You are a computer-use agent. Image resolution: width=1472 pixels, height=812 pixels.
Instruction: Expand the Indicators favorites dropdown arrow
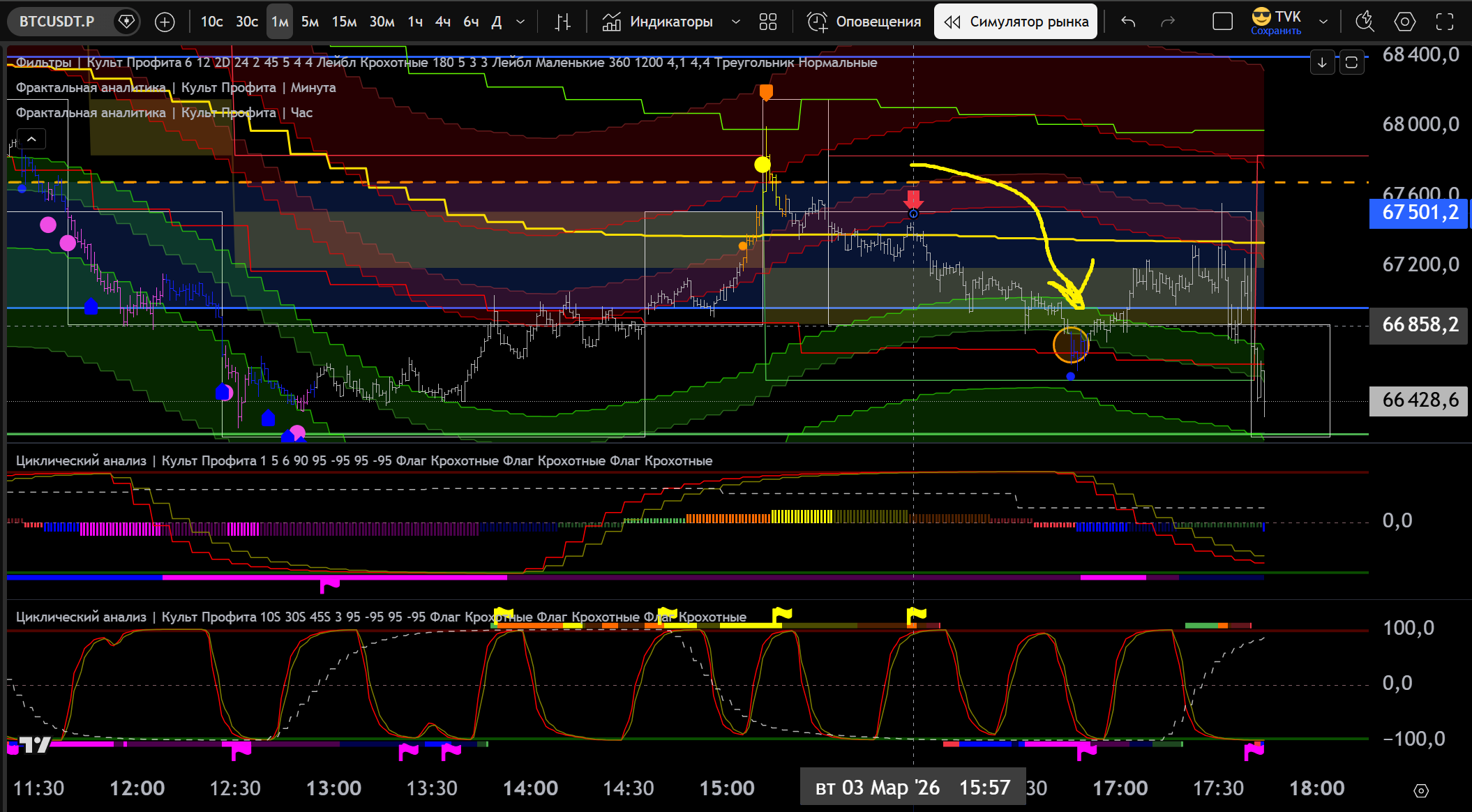[x=735, y=22]
